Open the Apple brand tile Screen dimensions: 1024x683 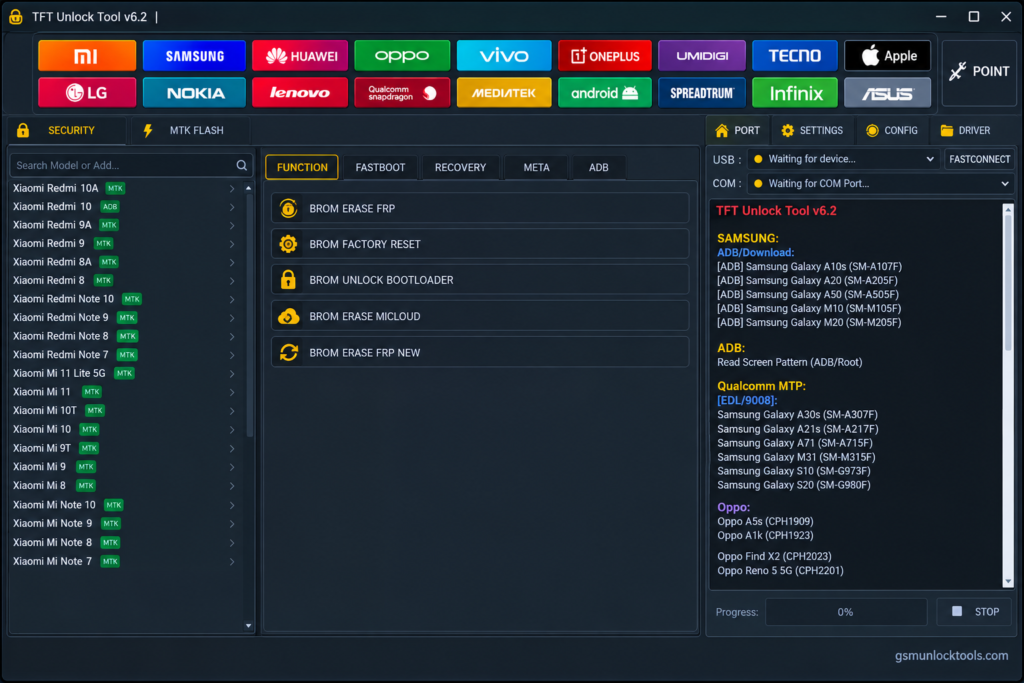pos(887,56)
